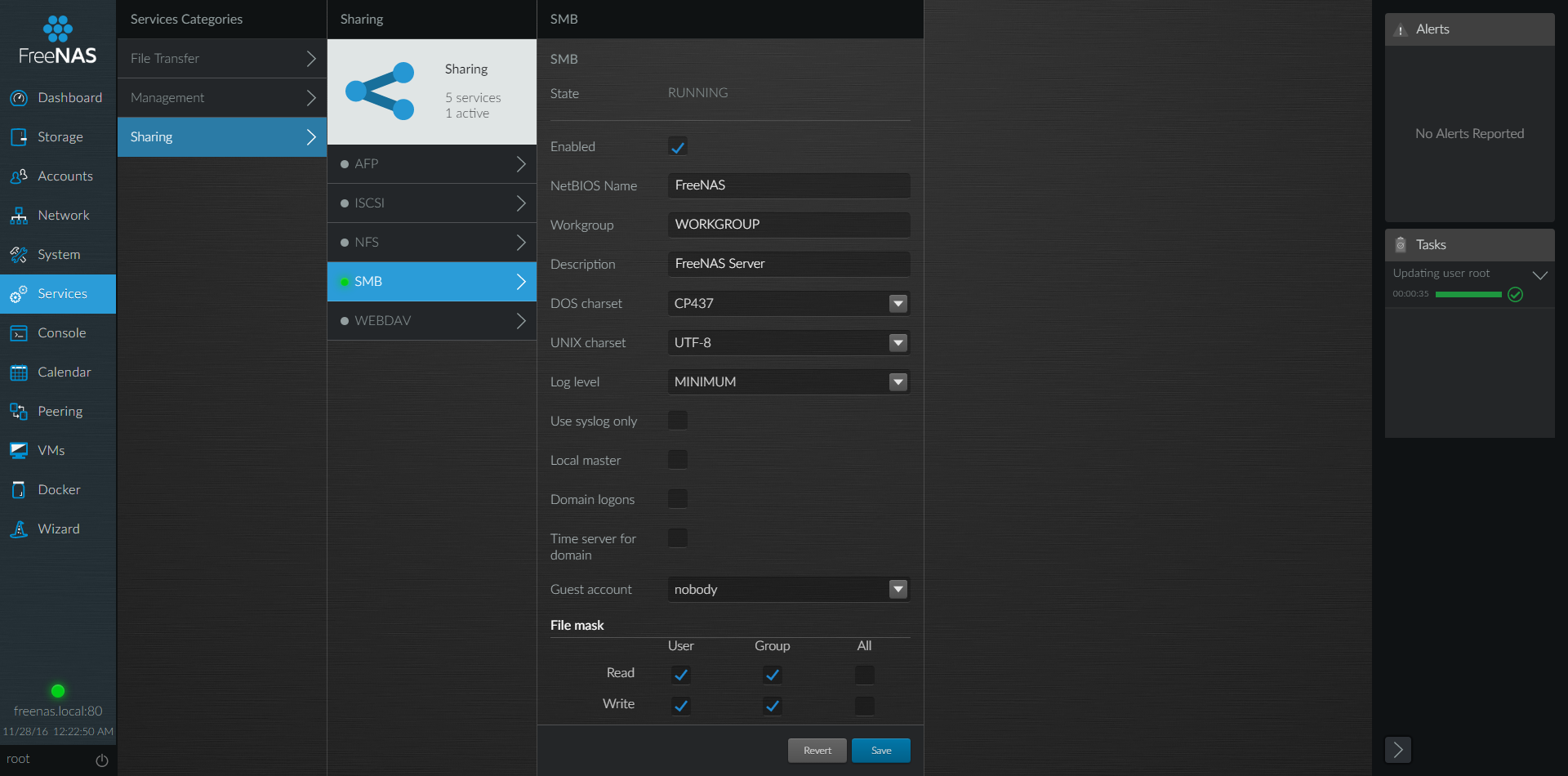
Task: Click the Save button
Action: [880, 750]
